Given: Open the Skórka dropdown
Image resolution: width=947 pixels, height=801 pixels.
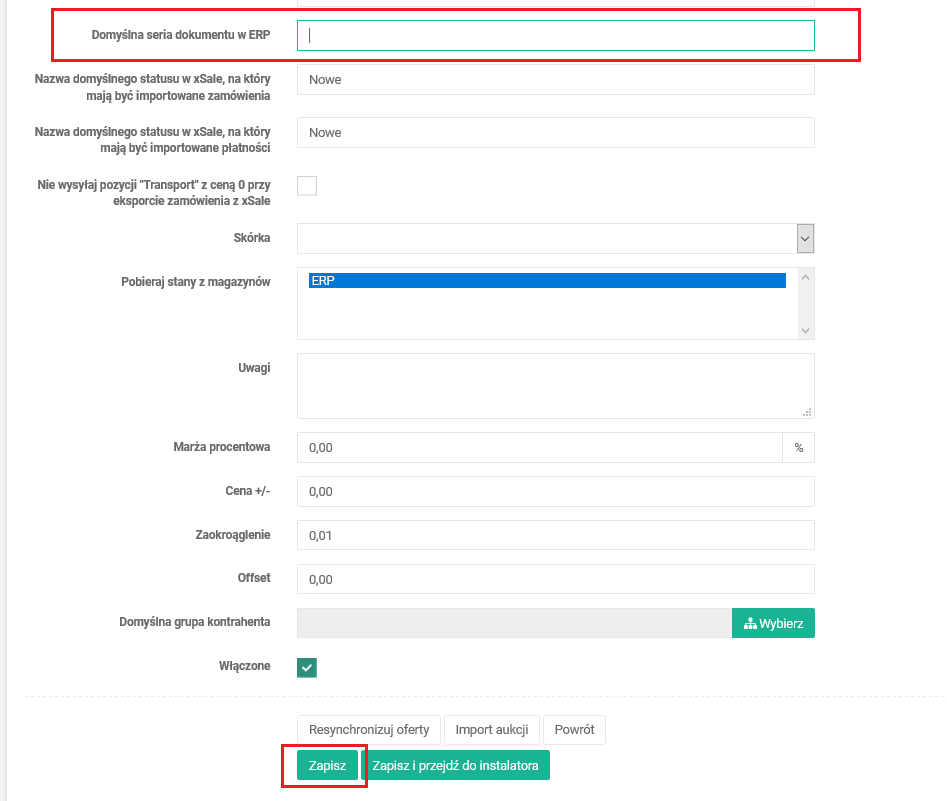Looking at the screenshot, I should point(555,238).
